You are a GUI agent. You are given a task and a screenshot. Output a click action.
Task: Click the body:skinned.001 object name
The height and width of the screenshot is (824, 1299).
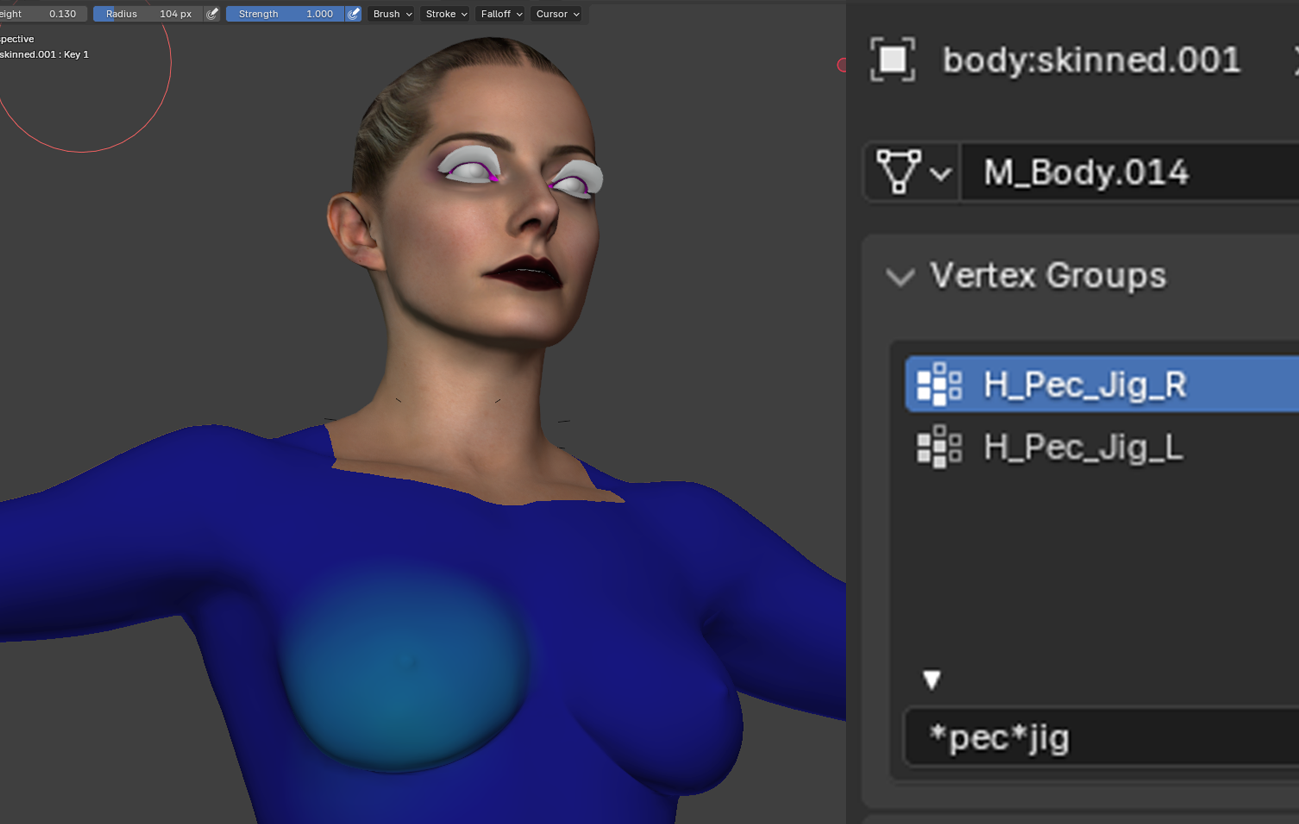tap(1092, 60)
